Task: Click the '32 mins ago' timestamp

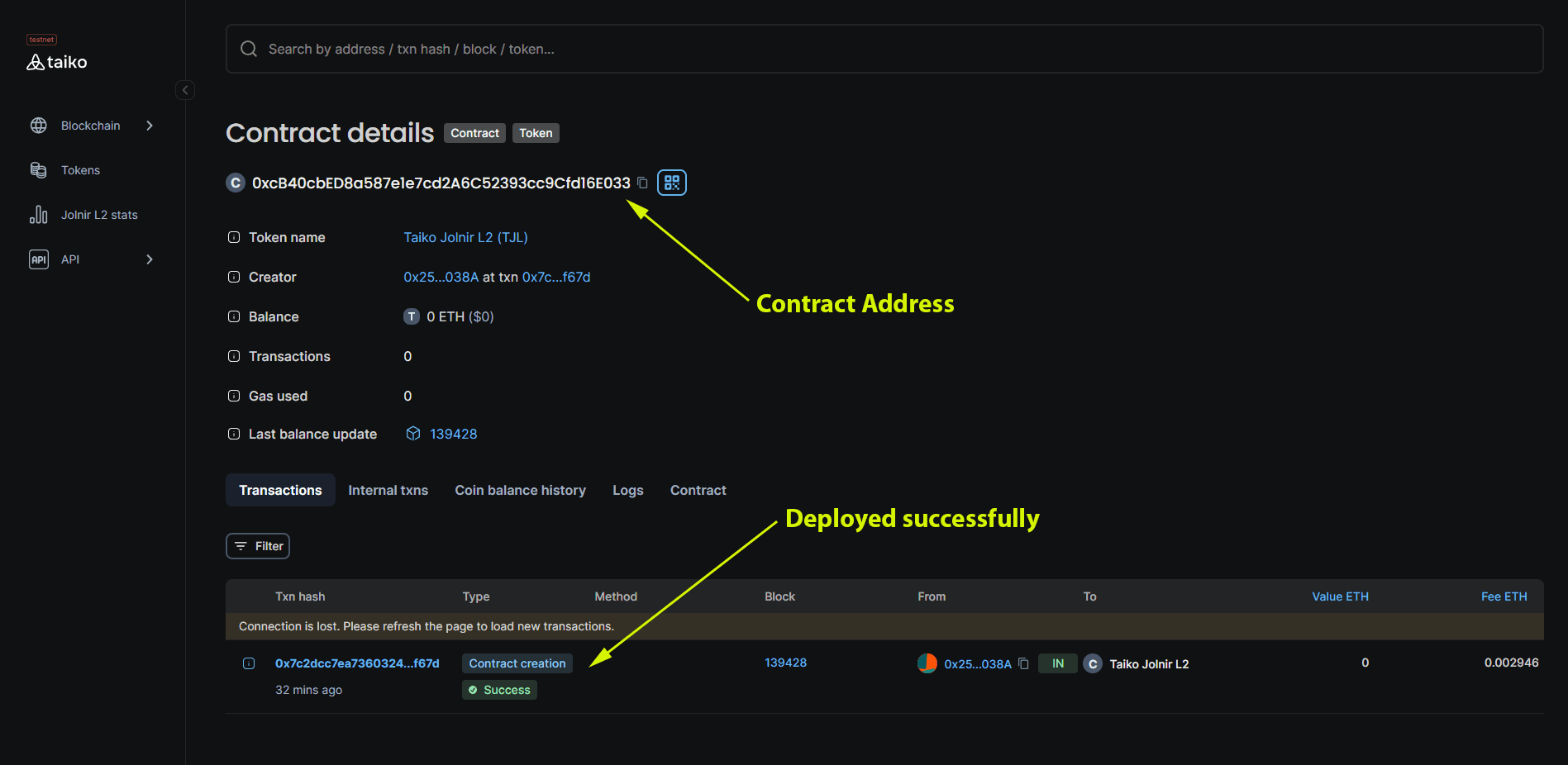Action: (x=308, y=690)
